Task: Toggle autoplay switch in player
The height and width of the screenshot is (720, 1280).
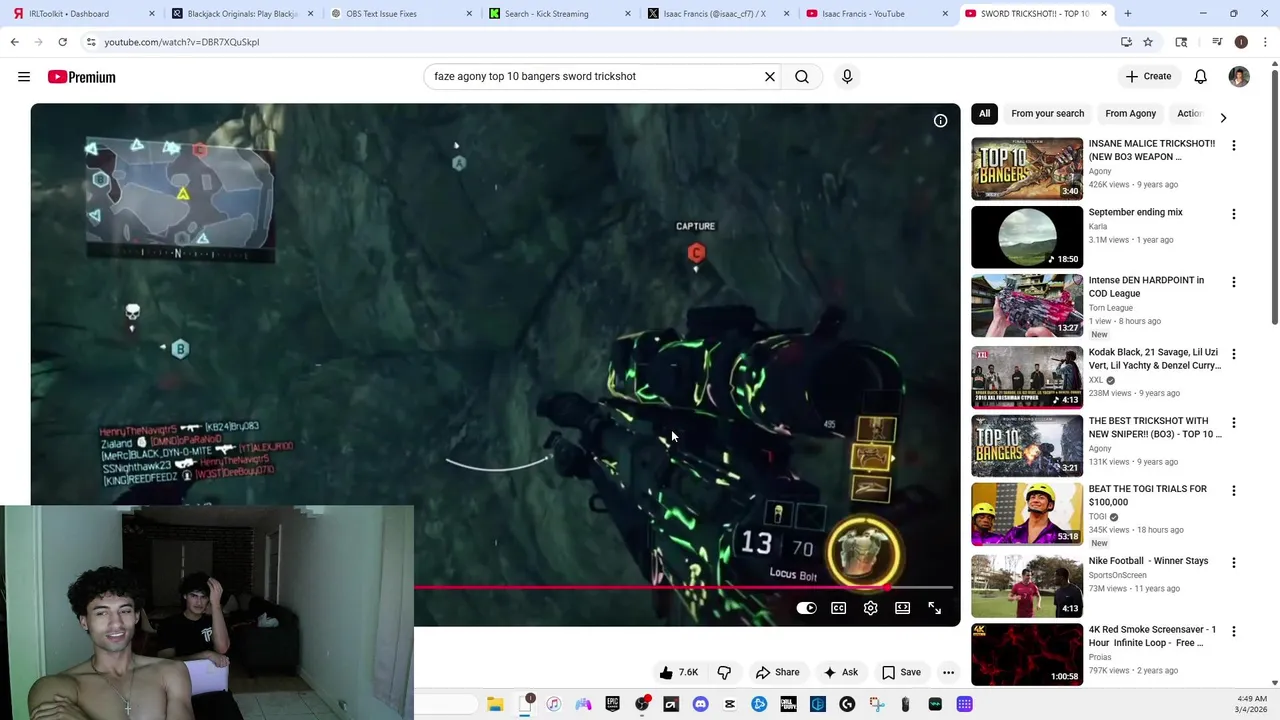Action: pyautogui.click(x=807, y=608)
